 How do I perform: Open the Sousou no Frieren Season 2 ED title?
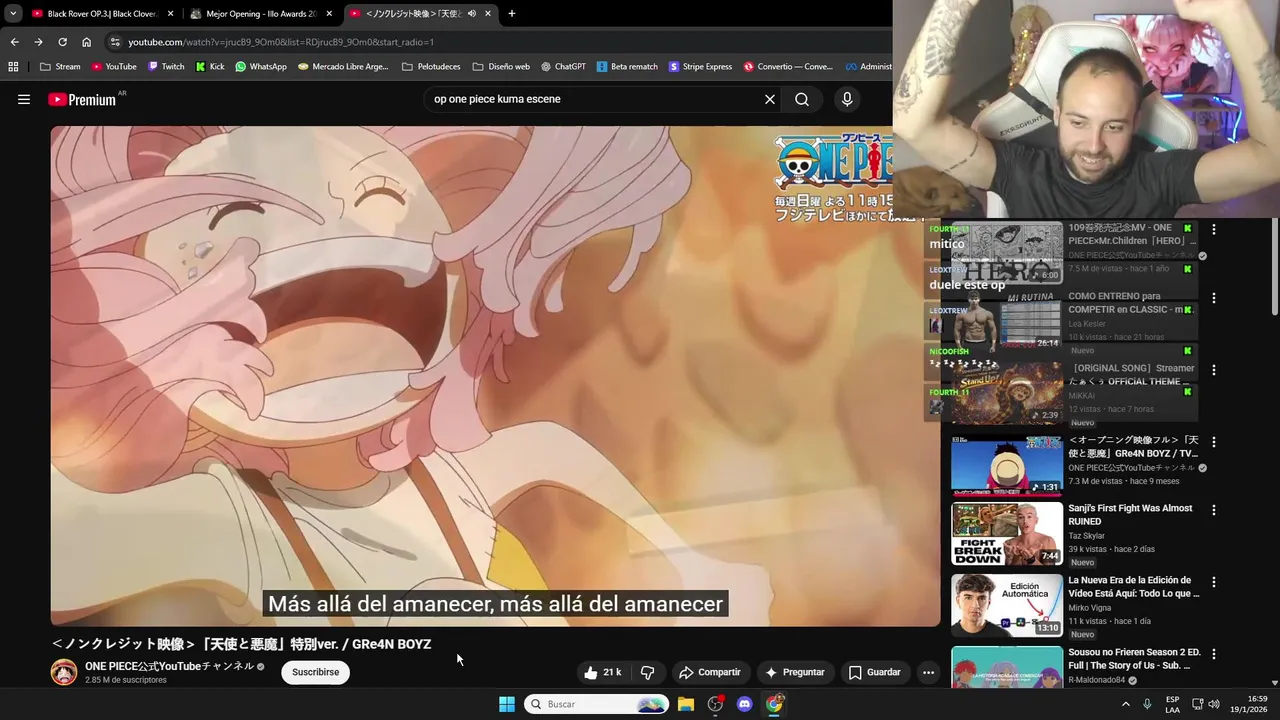point(1134,658)
